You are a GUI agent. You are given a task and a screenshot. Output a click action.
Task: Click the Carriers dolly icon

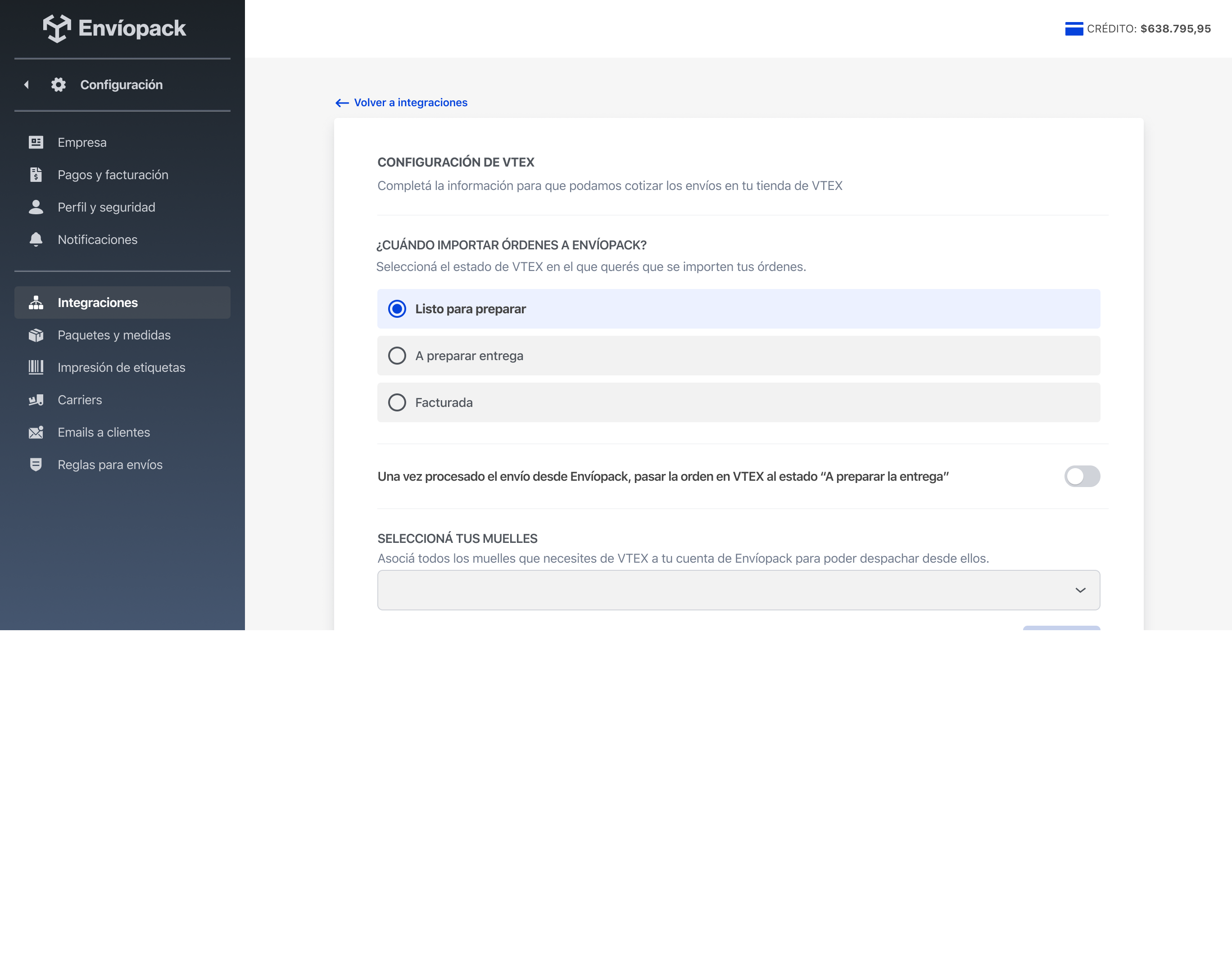coord(36,400)
